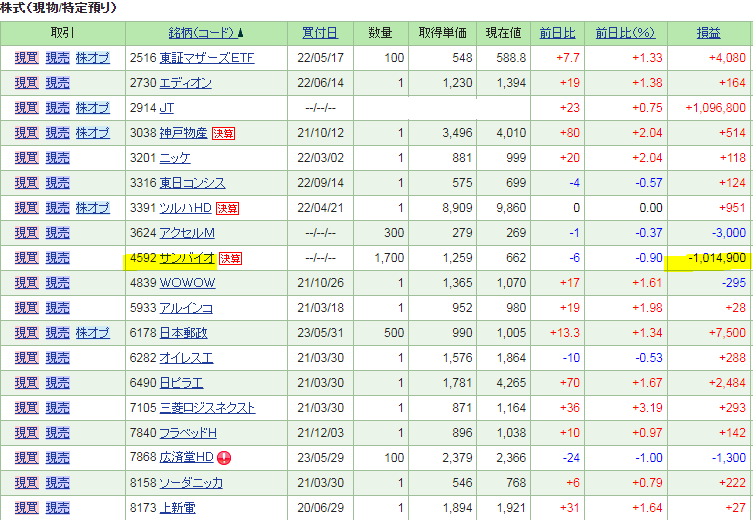Open the エディオン stock link
The image size is (753, 520).
point(185,83)
